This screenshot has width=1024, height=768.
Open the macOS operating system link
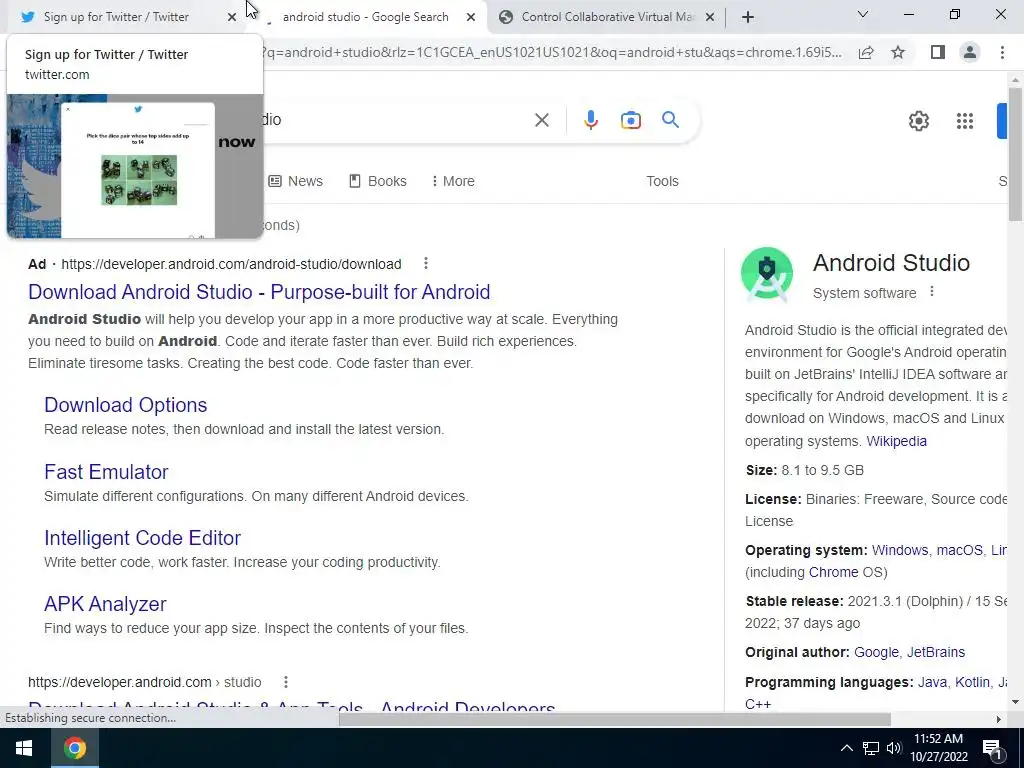[959, 550]
